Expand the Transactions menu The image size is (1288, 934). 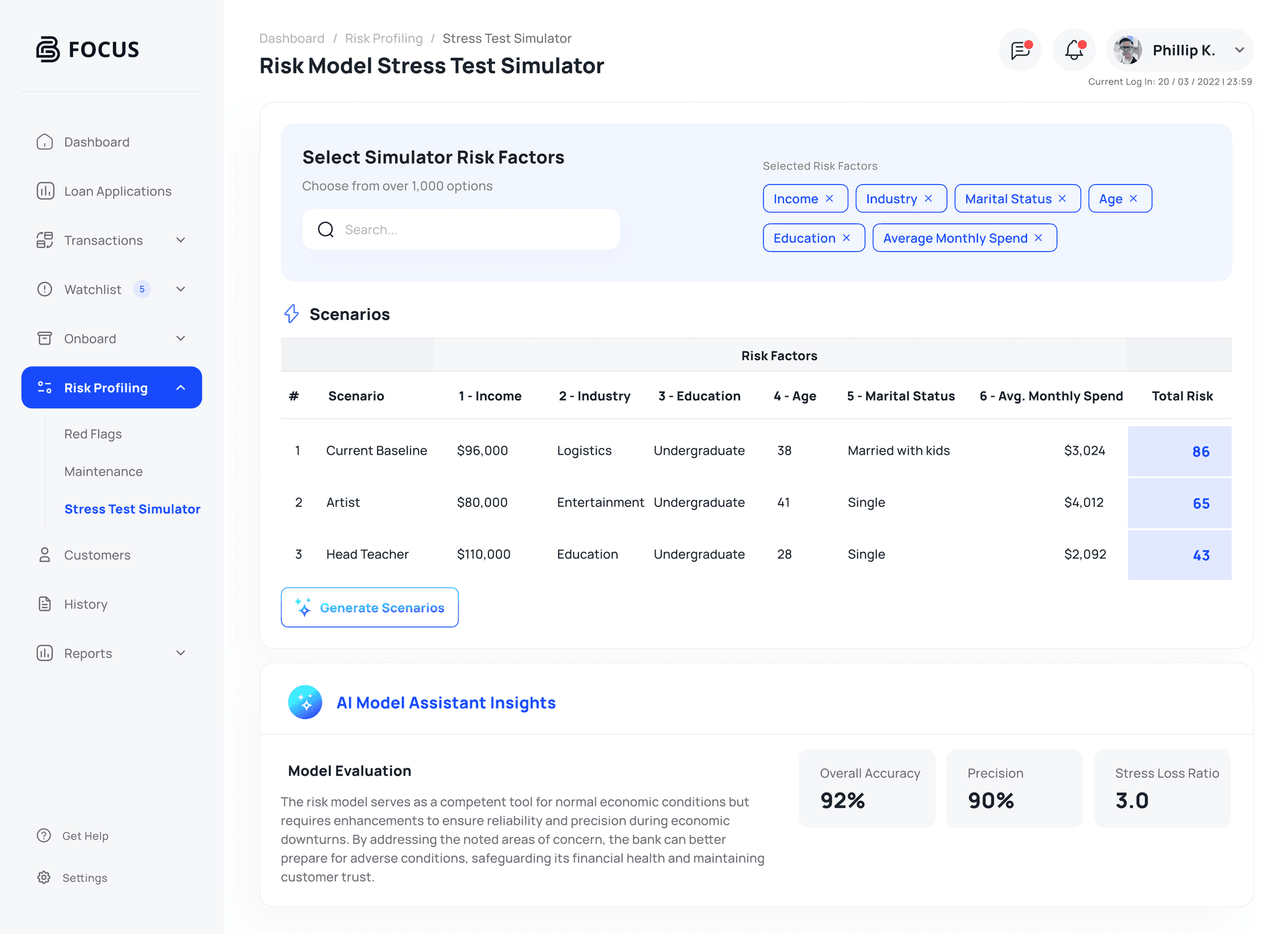[x=180, y=240]
